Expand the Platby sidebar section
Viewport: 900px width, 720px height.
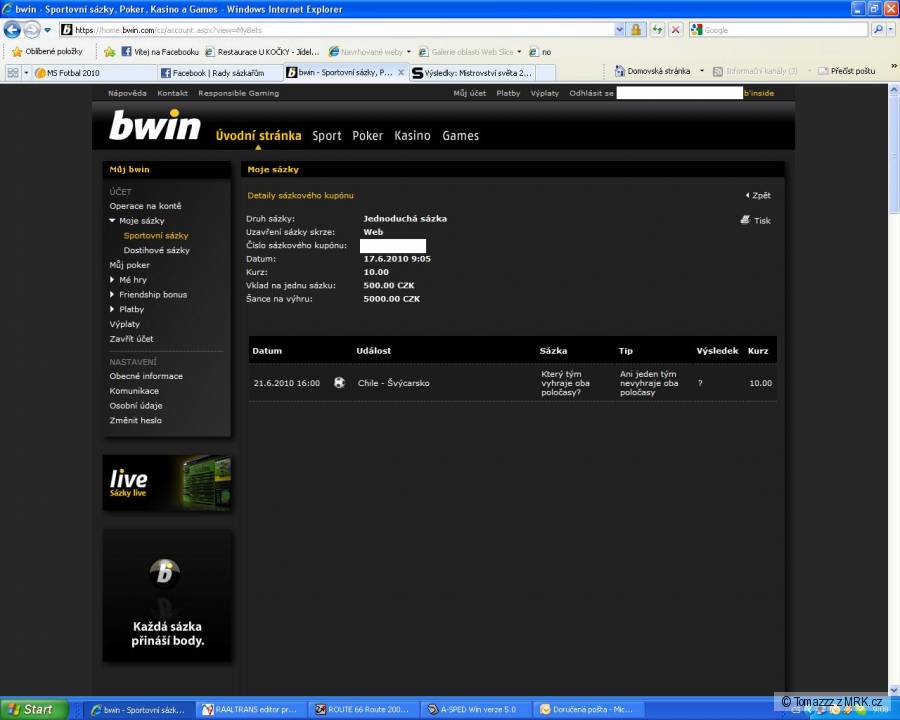click(x=112, y=310)
